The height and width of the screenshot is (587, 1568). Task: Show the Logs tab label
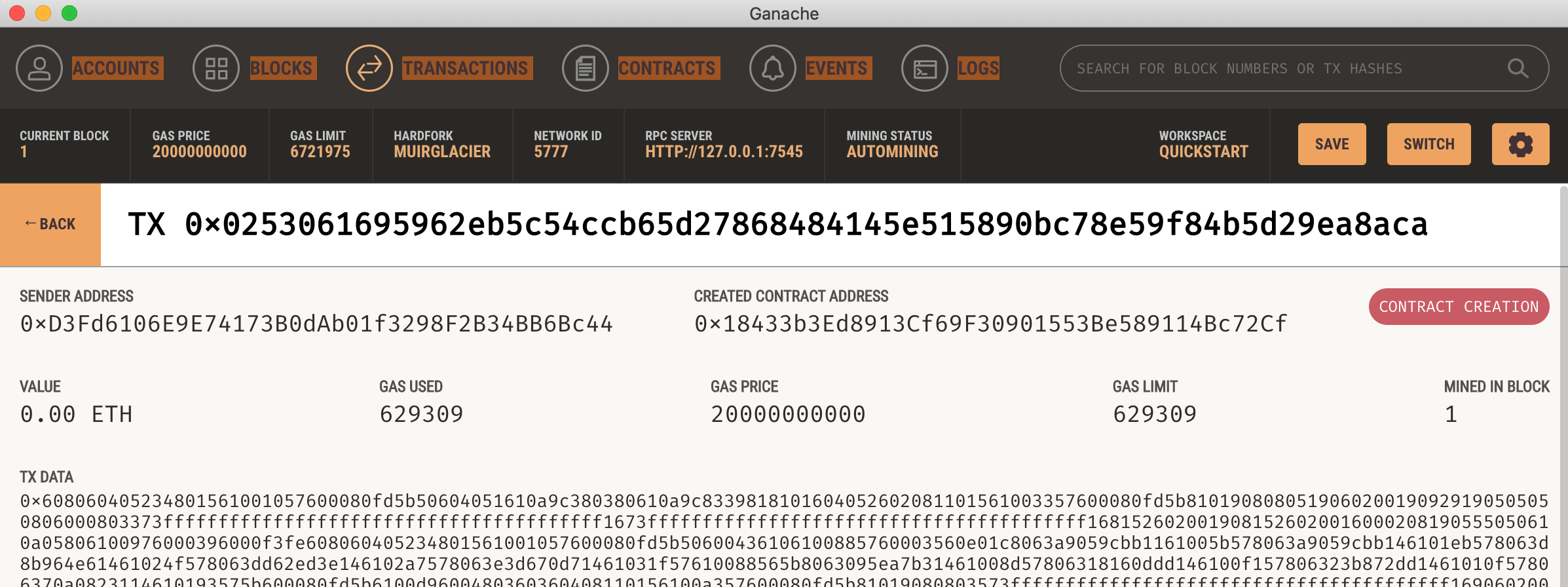tap(979, 68)
